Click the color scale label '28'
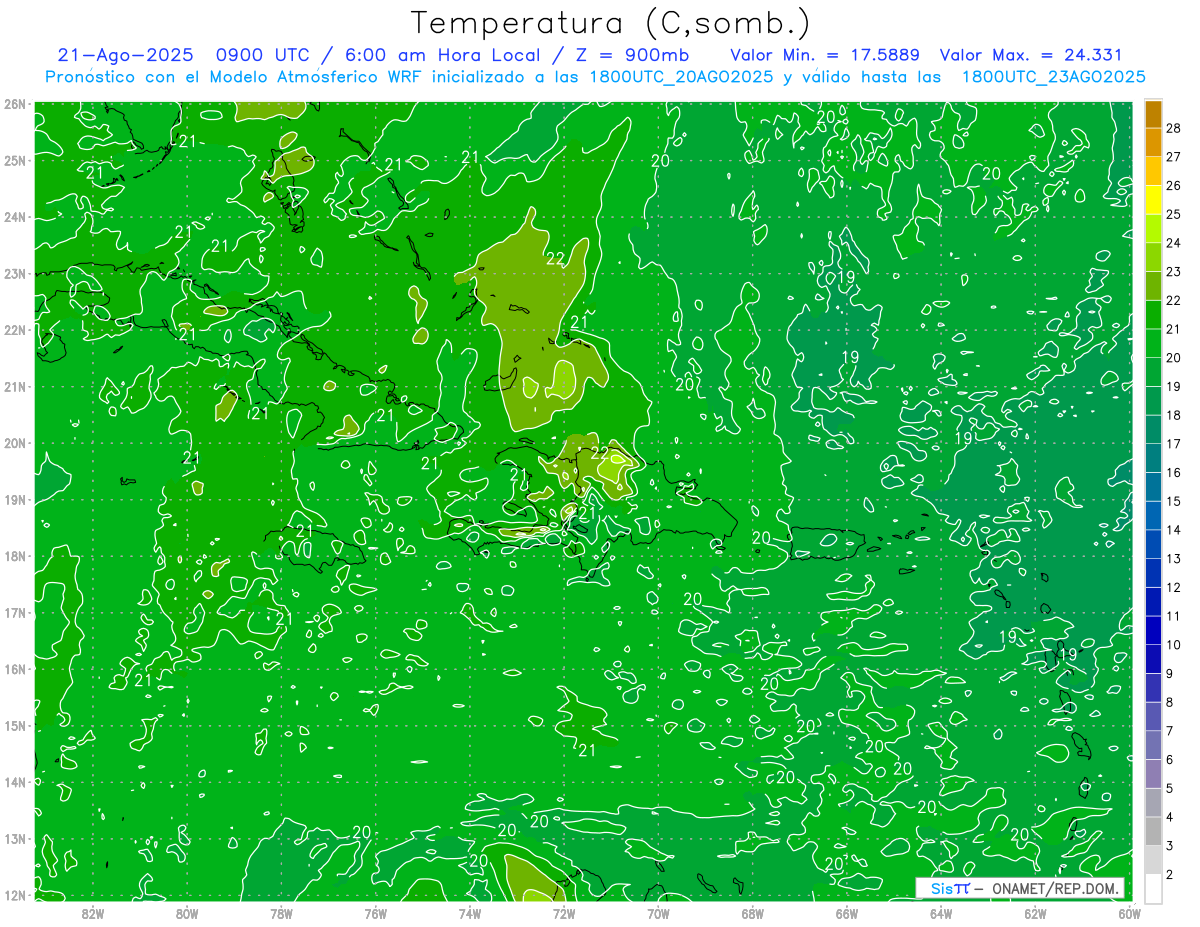1200x927 pixels. tap(1174, 127)
